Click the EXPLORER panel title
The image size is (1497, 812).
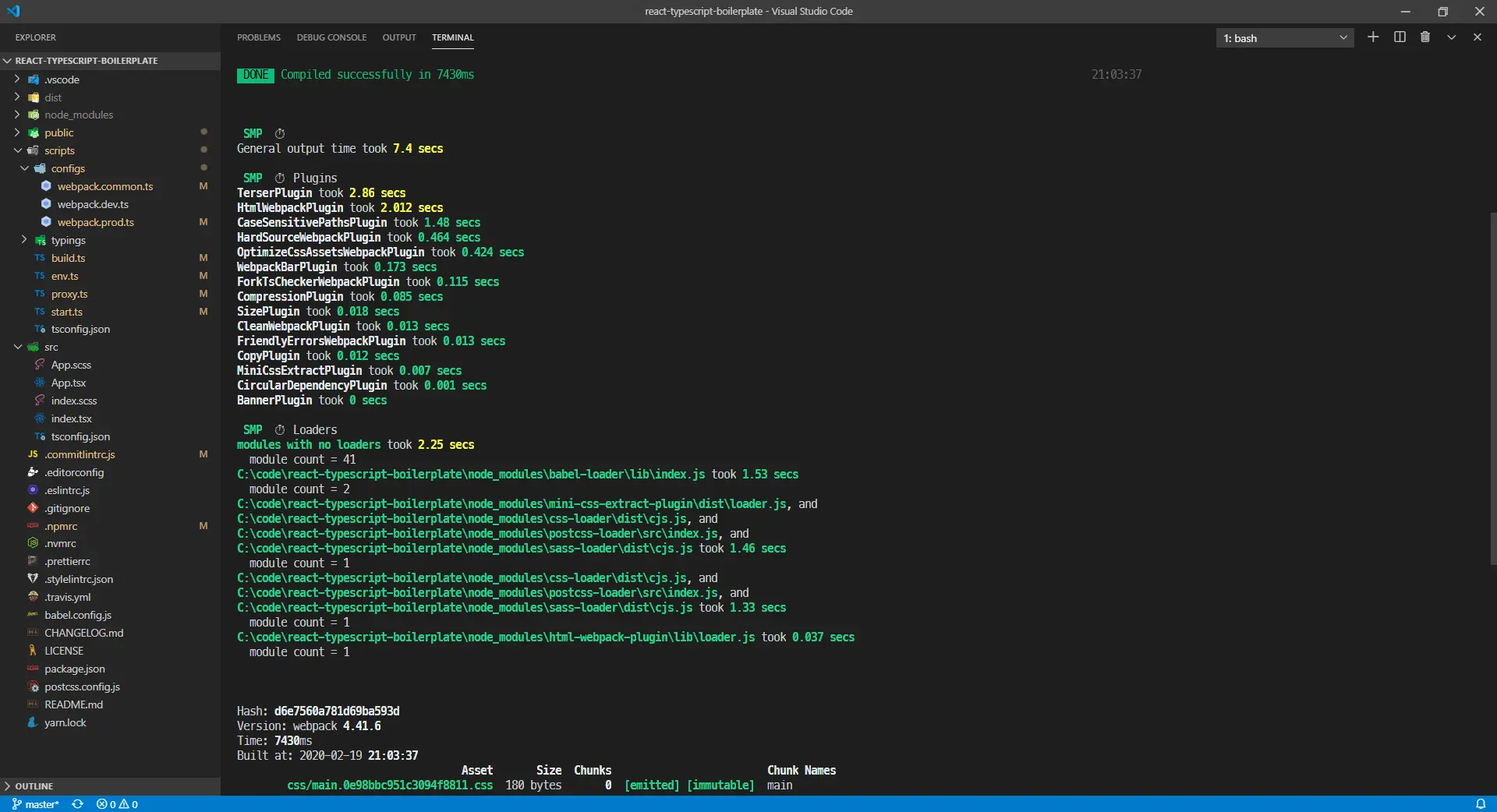[36, 37]
